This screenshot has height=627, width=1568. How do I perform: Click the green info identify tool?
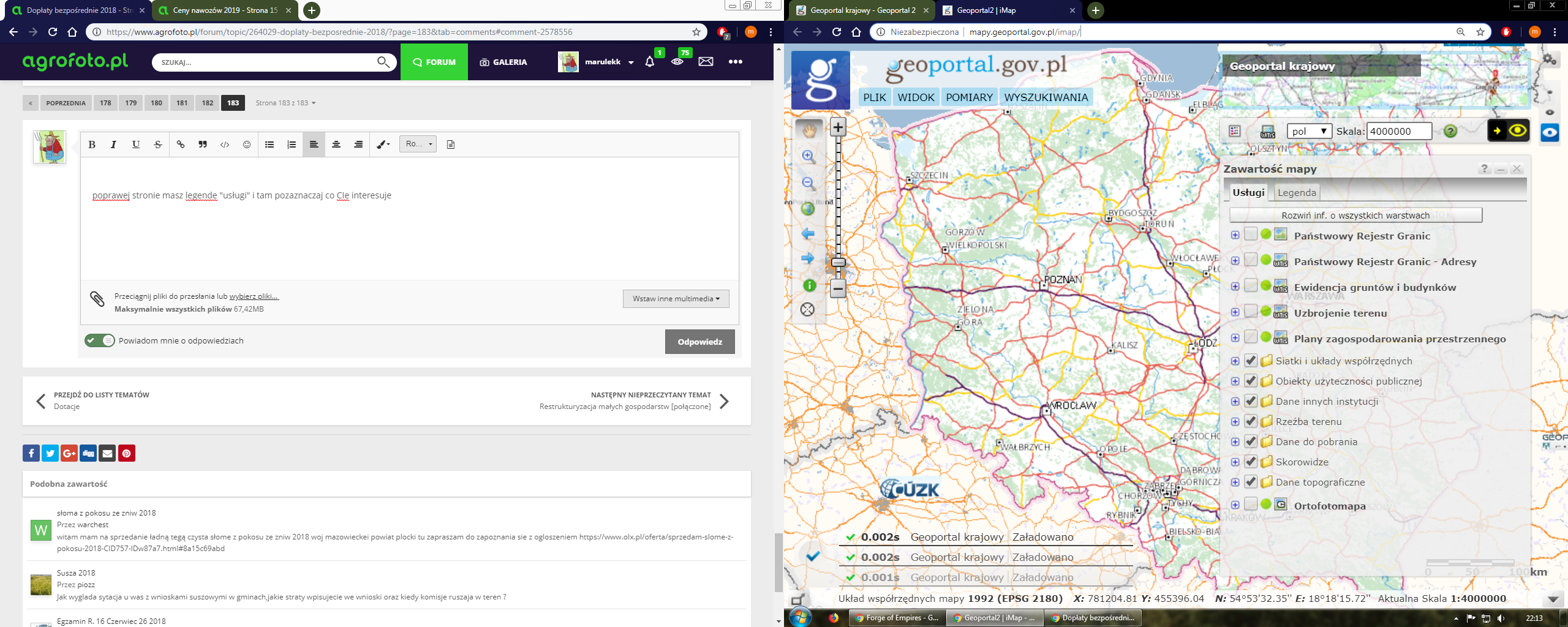pyautogui.click(x=809, y=285)
